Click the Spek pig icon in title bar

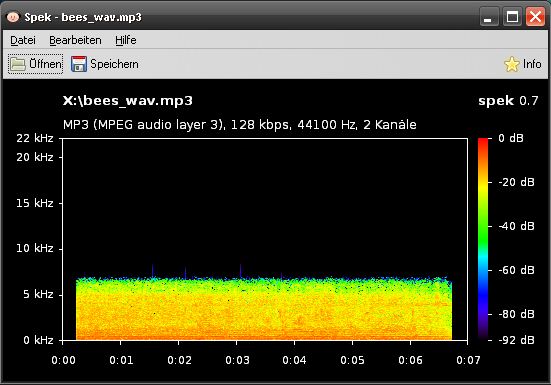pos(13,17)
